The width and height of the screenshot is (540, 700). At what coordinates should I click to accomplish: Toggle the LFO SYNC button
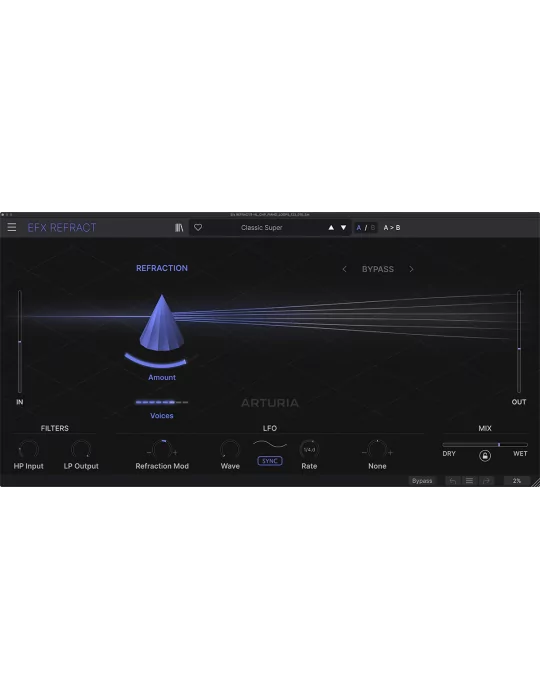pyautogui.click(x=270, y=461)
